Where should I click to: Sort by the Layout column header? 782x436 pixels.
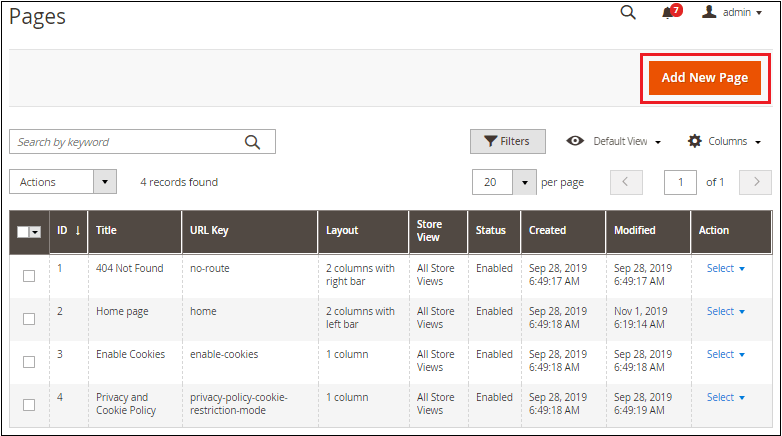pos(363,231)
